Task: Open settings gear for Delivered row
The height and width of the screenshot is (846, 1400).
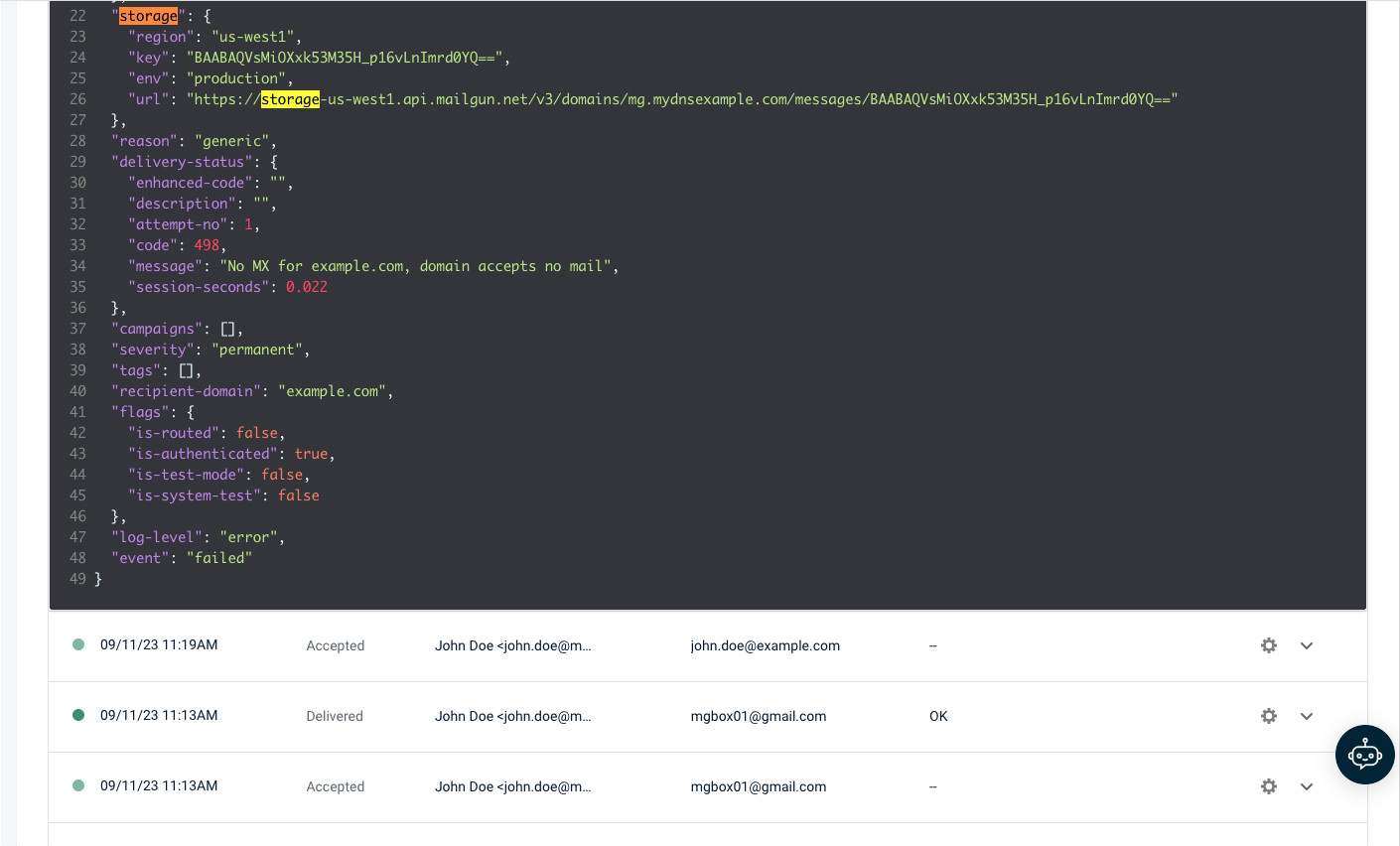Action: coord(1269,716)
